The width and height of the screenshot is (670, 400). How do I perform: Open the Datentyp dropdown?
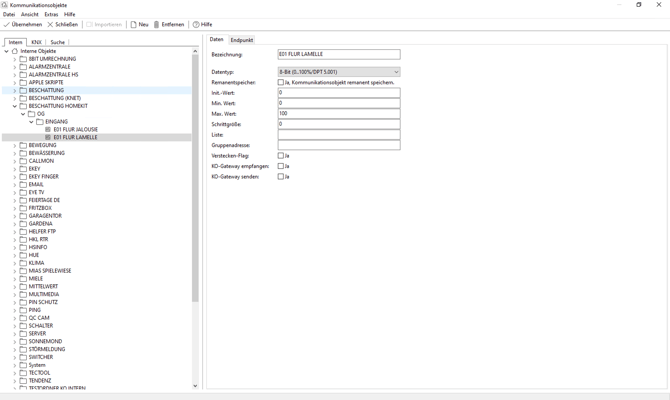[396, 72]
